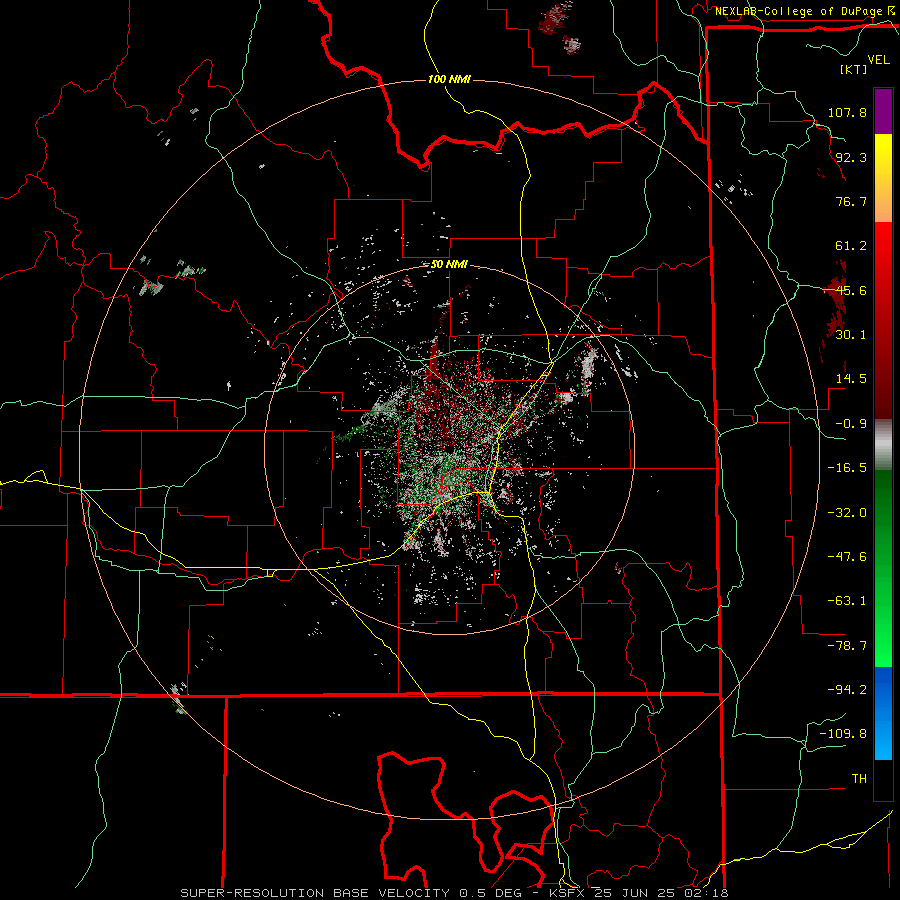The height and width of the screenshot is (900, 900).
Task: Click the -16.5 scale value
Action: click(x=847, y=468)
